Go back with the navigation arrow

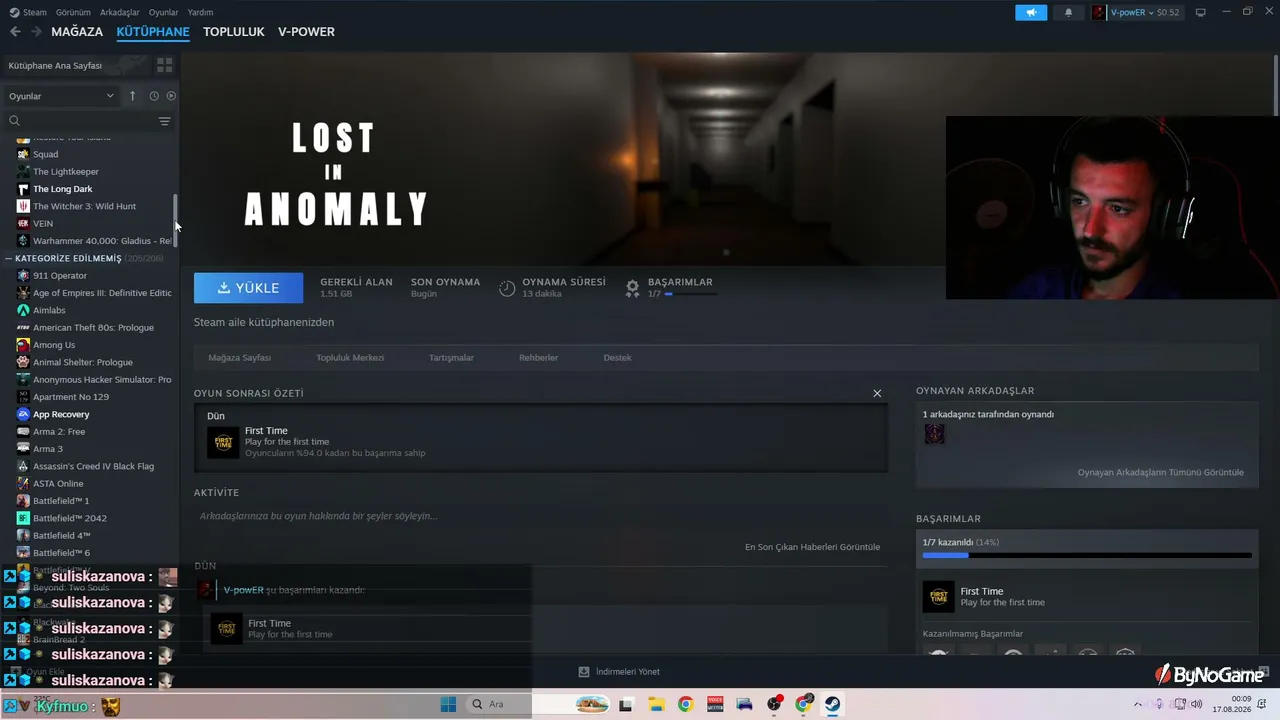click(x=15, y=32)
